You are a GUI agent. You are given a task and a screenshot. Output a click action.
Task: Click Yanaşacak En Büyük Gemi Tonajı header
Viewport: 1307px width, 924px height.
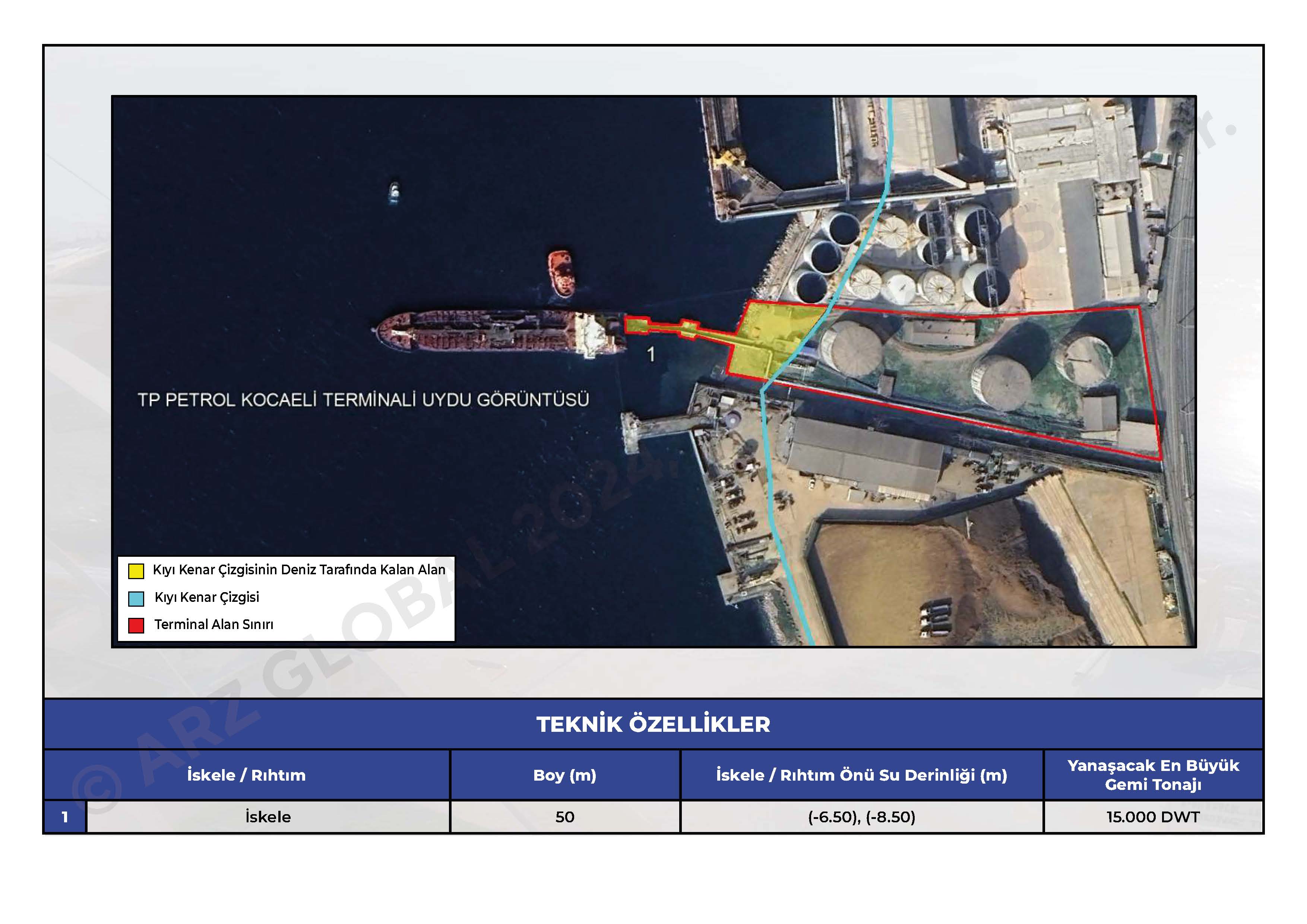1153,775
